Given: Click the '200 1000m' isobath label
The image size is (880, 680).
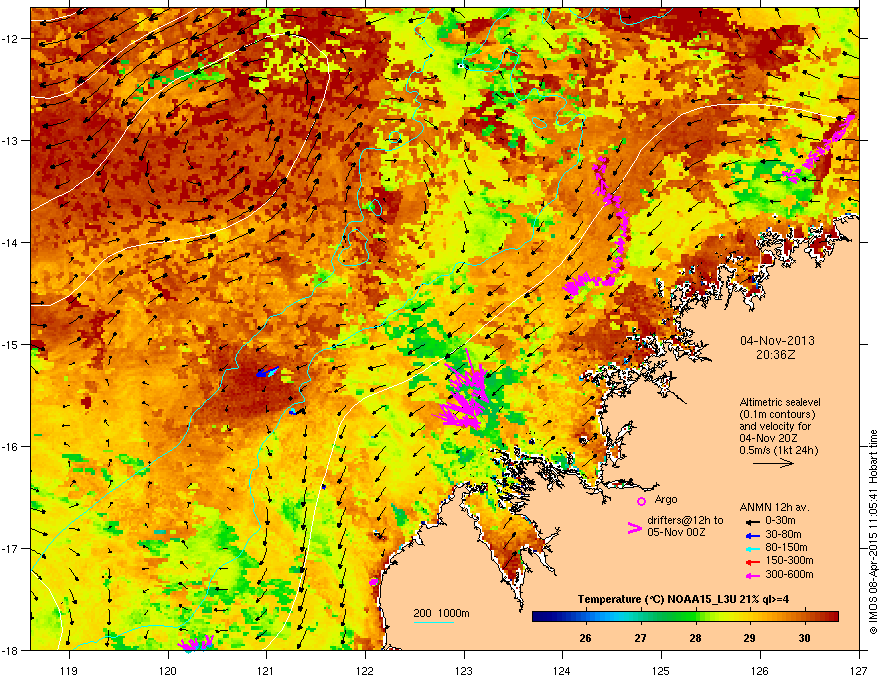Looking at the screenshot, I should (441, 613).
